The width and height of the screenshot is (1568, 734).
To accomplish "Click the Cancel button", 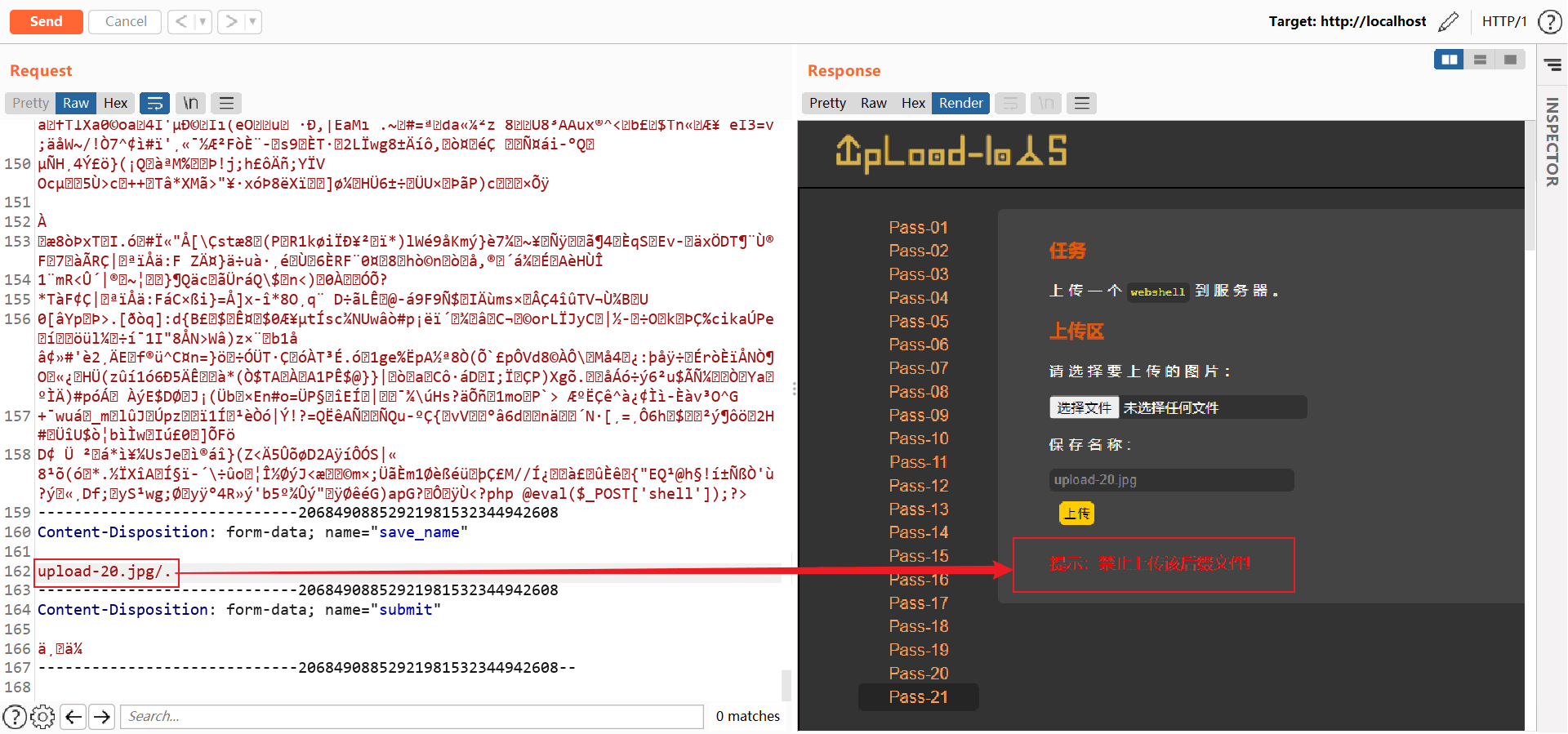I will [126, 21].
